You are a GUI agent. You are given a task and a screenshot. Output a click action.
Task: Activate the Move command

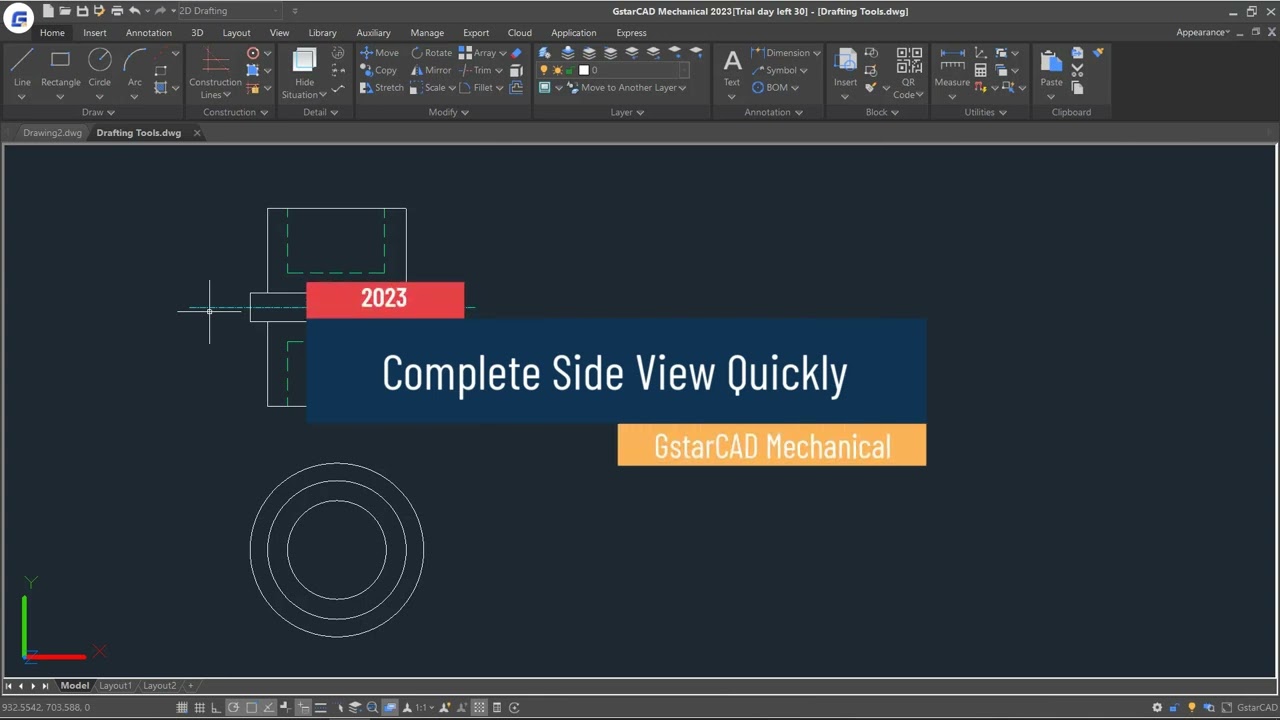click(379, 53)
